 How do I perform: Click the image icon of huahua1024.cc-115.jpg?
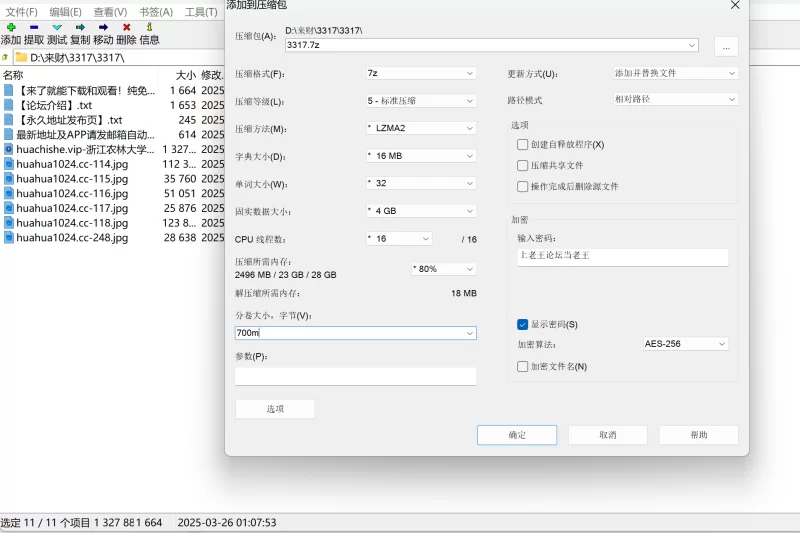coord(9,179)
